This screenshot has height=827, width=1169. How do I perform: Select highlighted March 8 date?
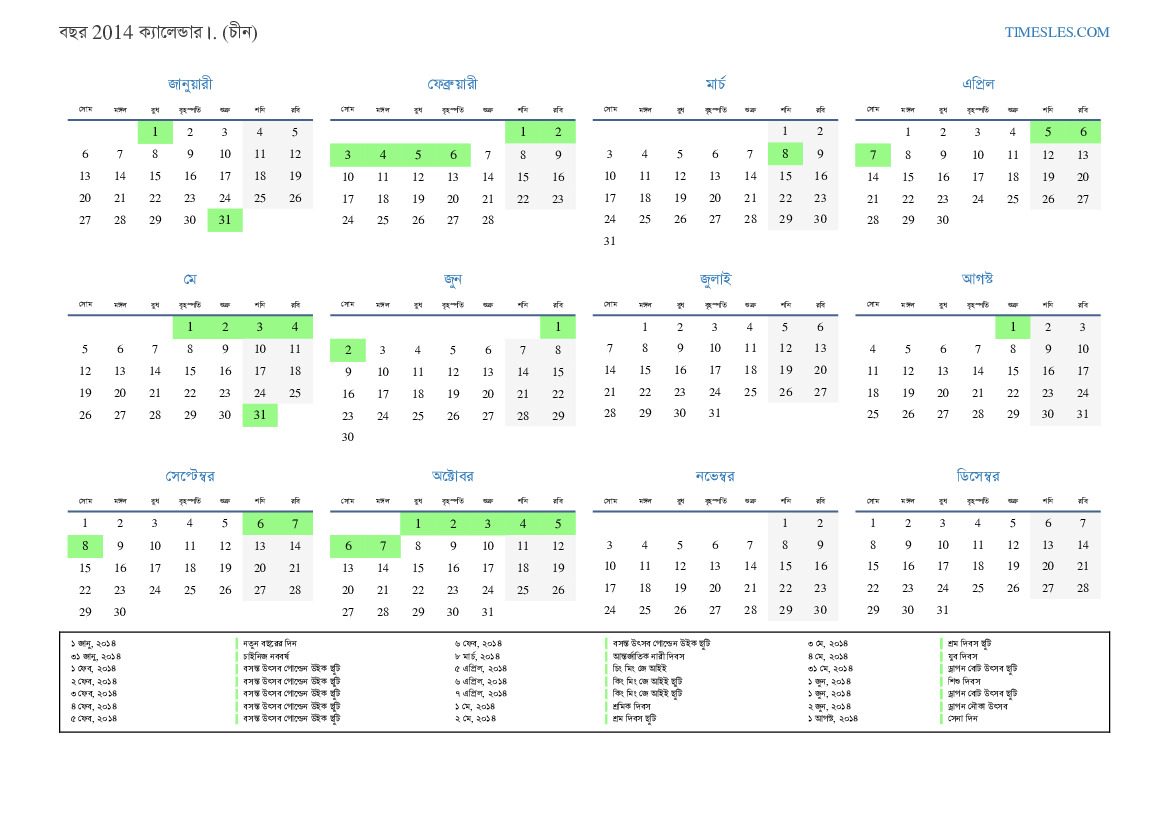coord(785,154)
